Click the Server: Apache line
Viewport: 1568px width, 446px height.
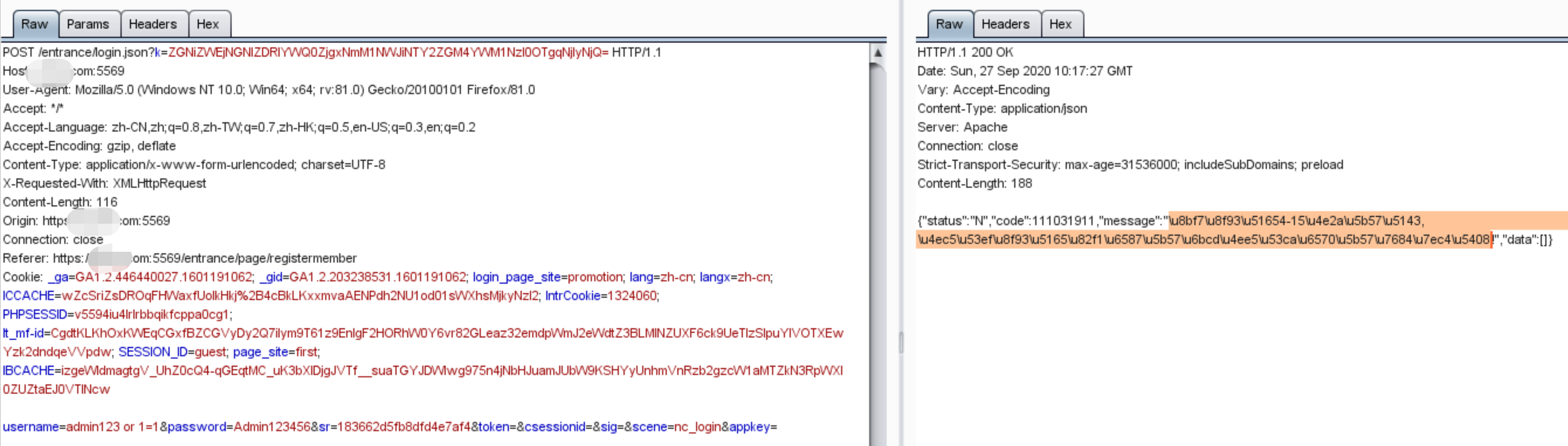[x=963, y=127]
